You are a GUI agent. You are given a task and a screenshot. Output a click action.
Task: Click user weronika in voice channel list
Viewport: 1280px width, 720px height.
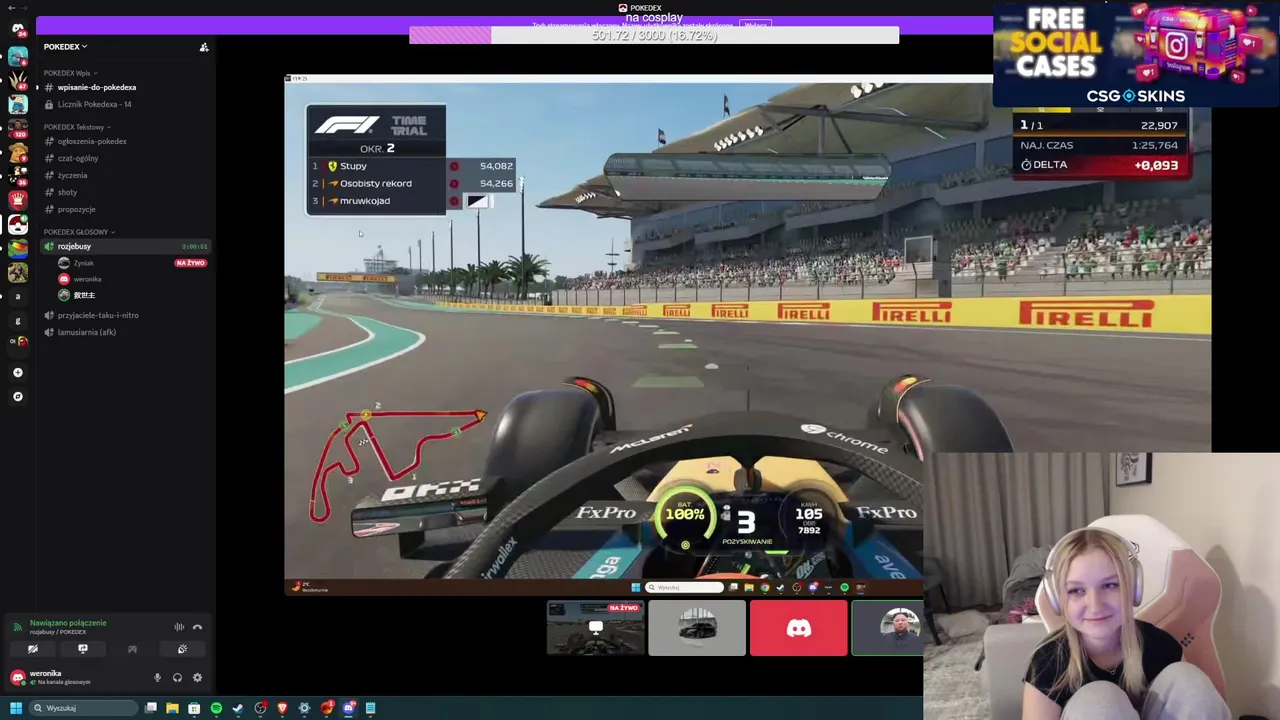(87, 279)
